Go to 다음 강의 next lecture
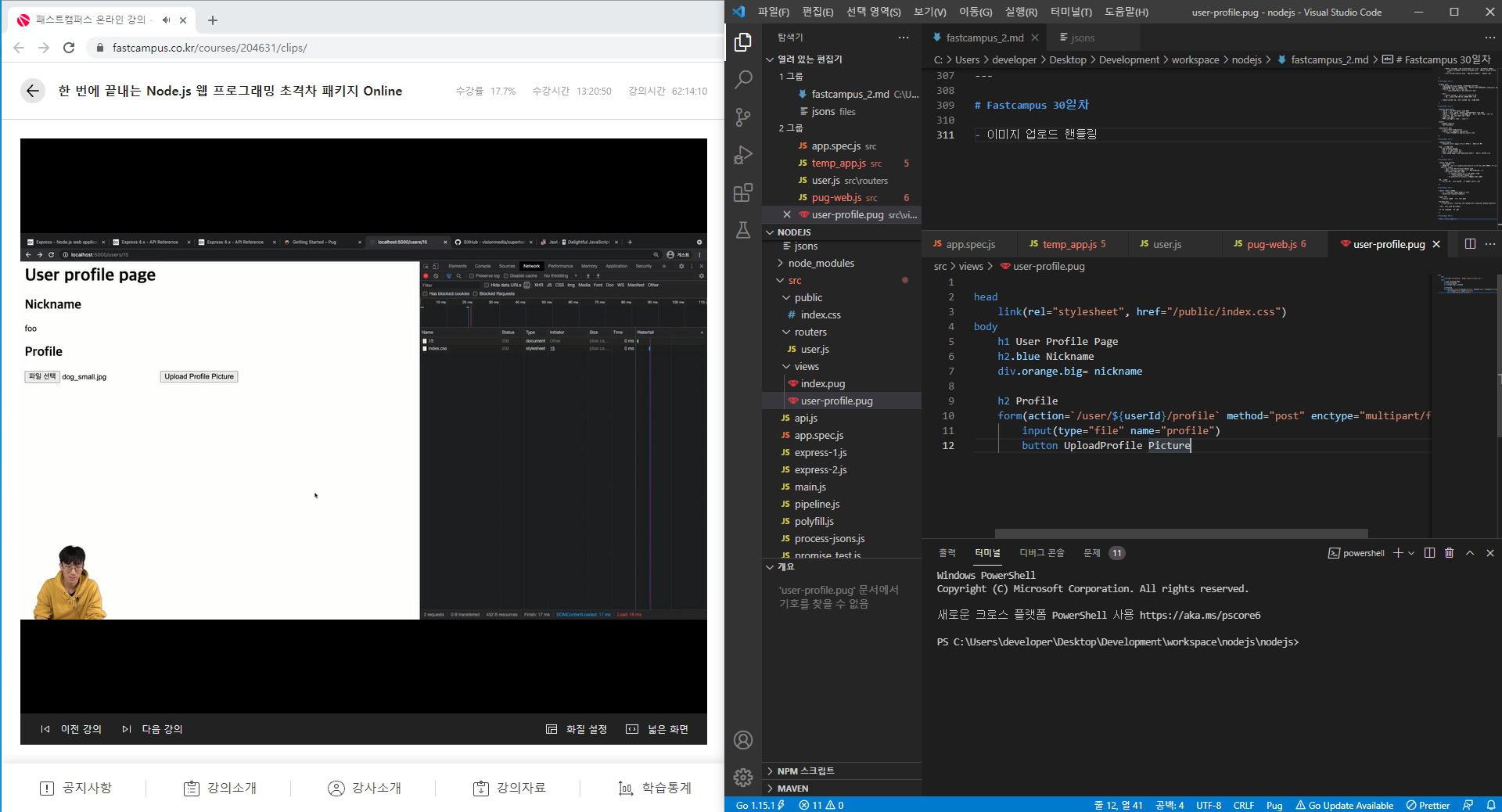1502x812 pixels. click(153, 729)
